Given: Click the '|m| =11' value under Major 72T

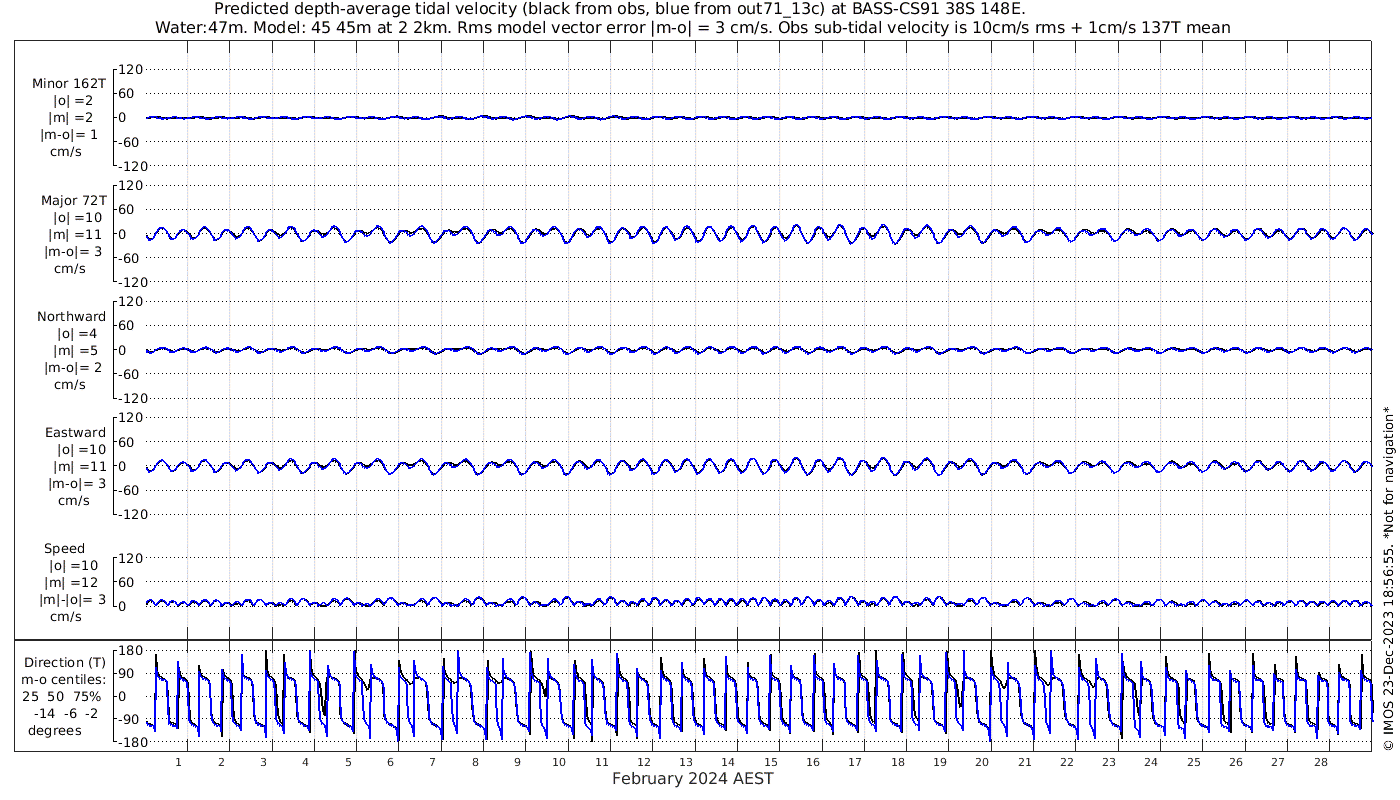Looking at the screenshot, I should click(x=75, y=234).
